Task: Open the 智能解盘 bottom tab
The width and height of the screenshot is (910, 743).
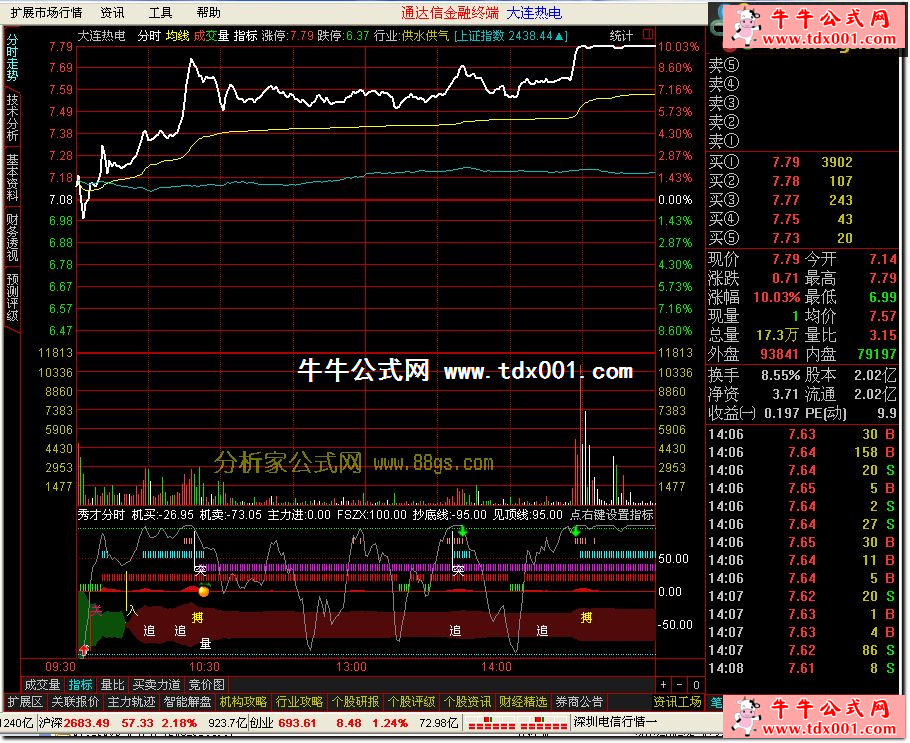Action: pyautogui.click(x=187, y=702)
